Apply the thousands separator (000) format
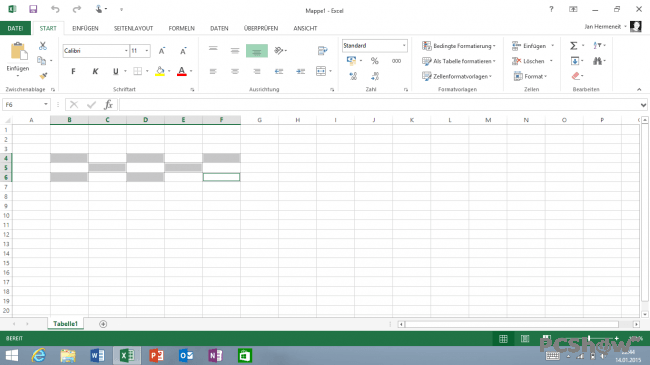650x365 pixels. pyautogui.click(x=396, y=61)
